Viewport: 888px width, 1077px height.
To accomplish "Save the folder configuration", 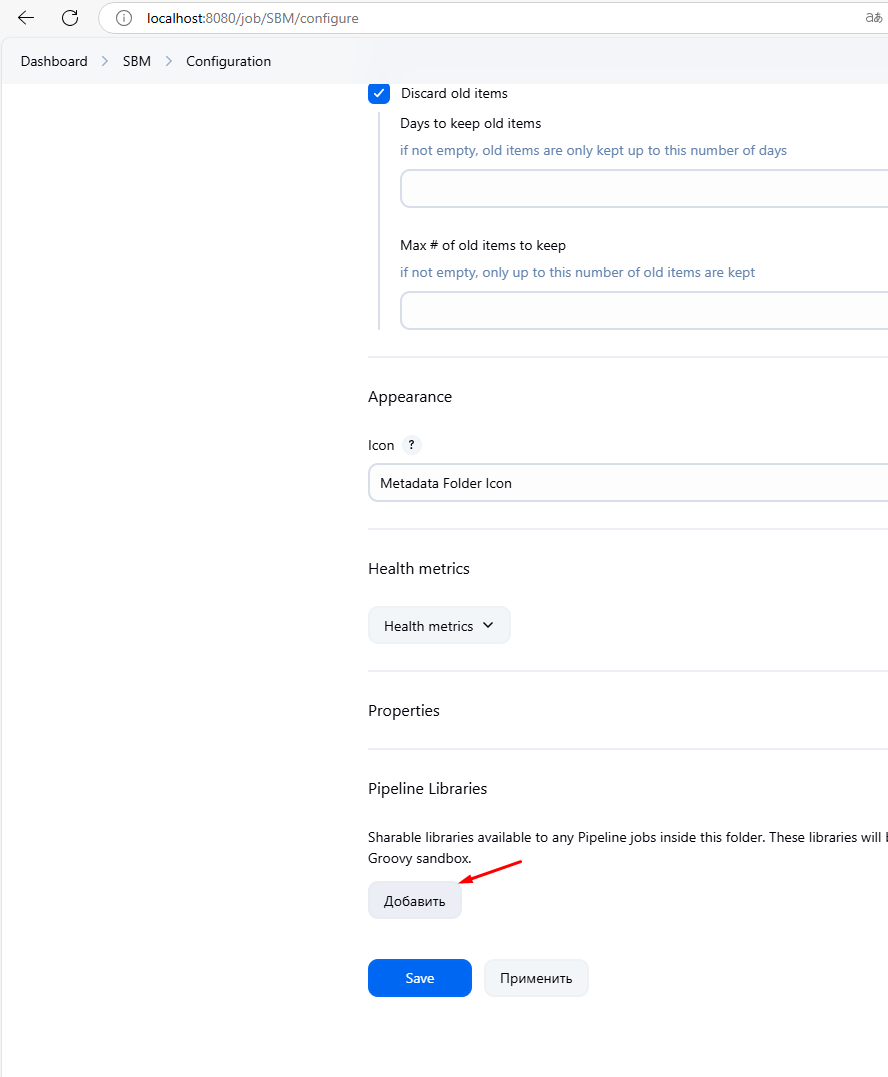I will pyautogui.click(x=419, y=978).
